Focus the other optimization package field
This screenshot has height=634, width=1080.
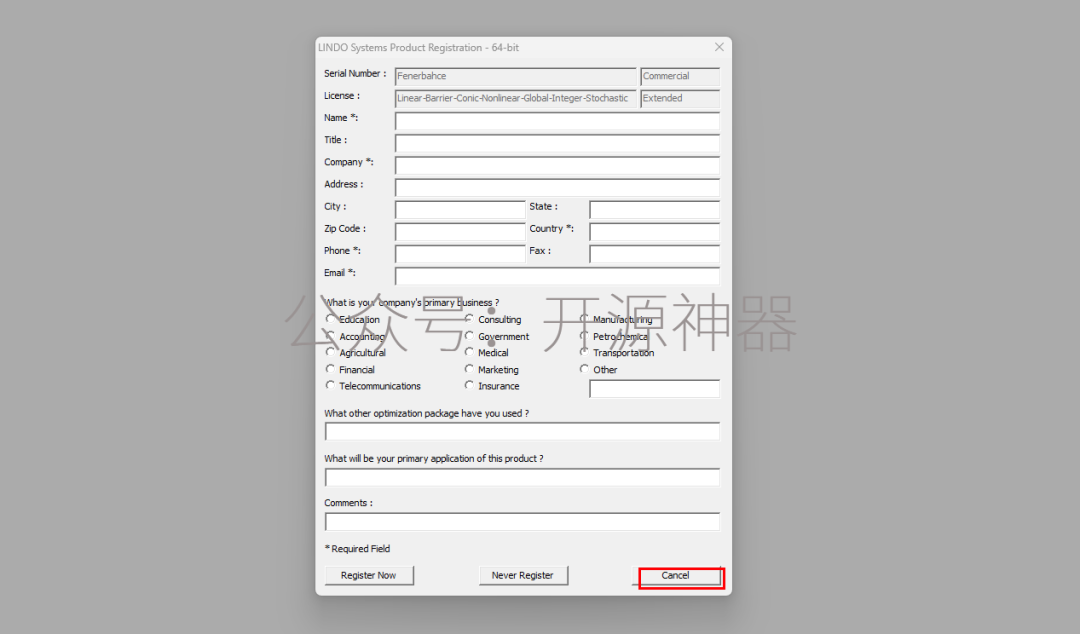click(x=522, y=431)
